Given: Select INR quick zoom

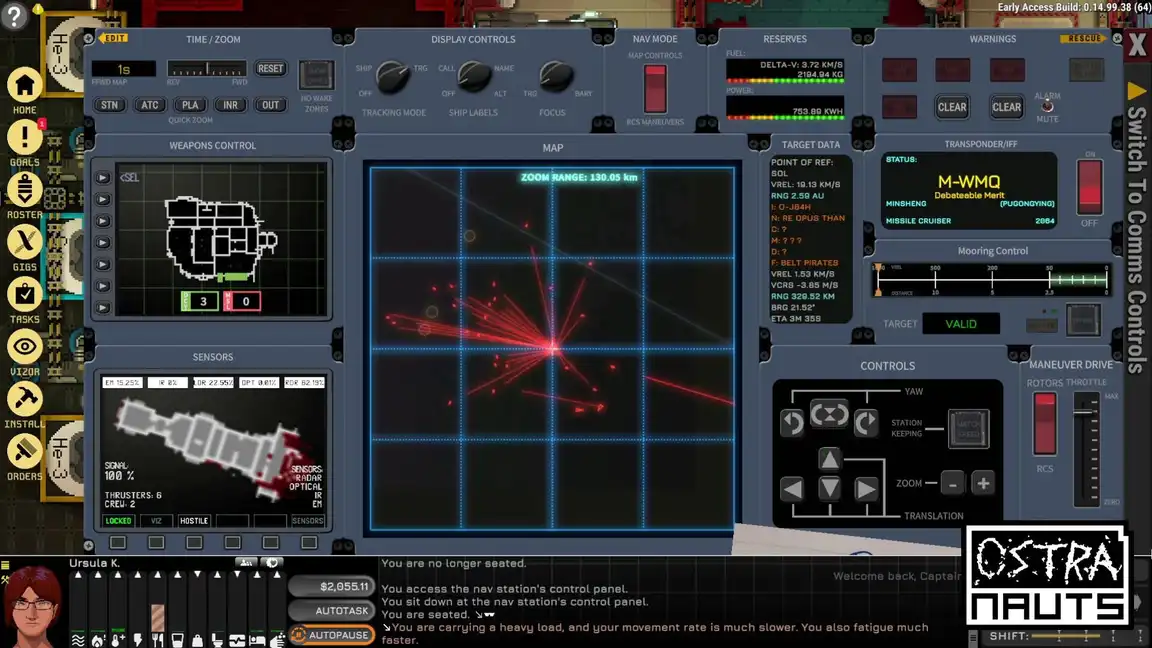Looking at the screenshot, I should [231, 105].
